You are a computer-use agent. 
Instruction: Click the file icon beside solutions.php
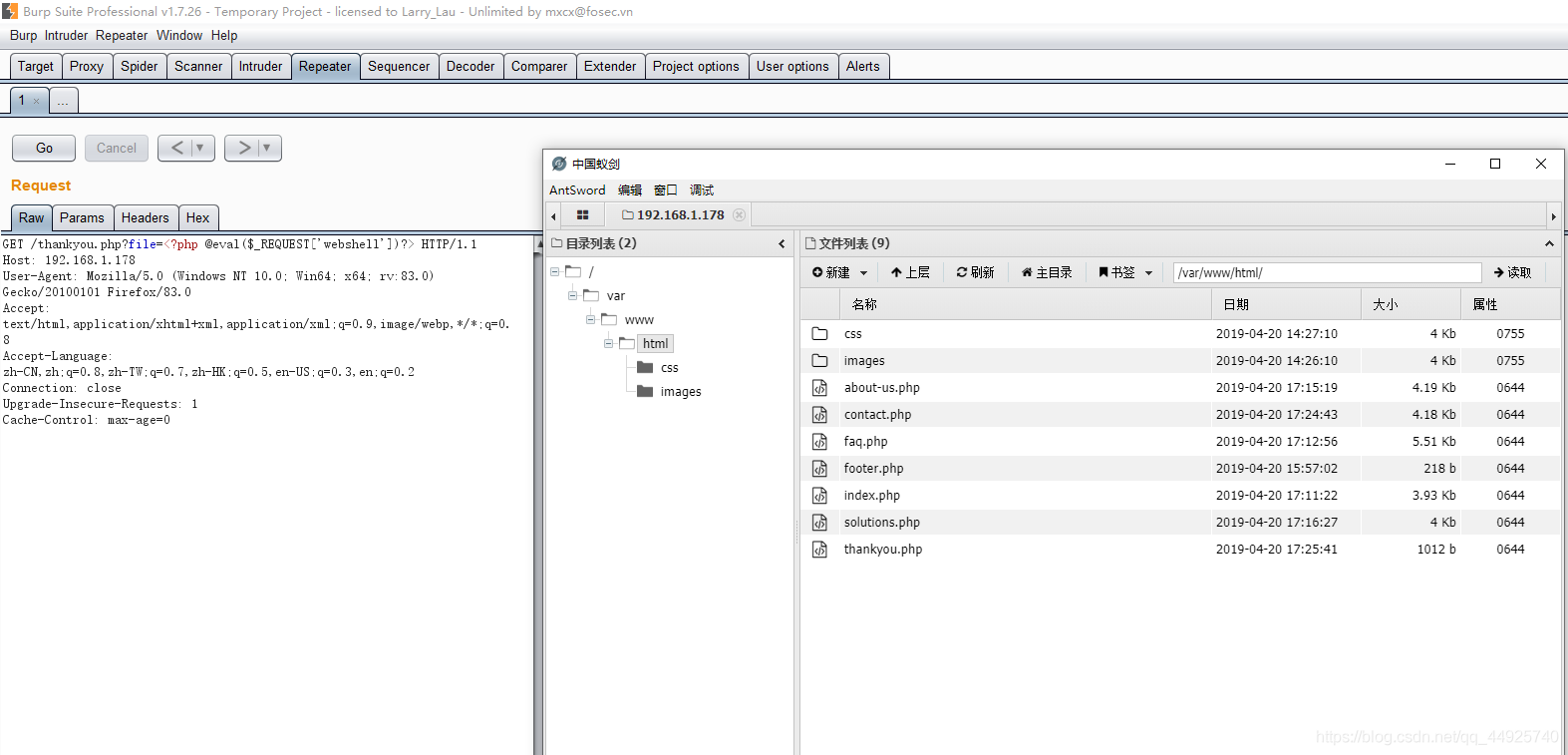click(x=819, y=523)
